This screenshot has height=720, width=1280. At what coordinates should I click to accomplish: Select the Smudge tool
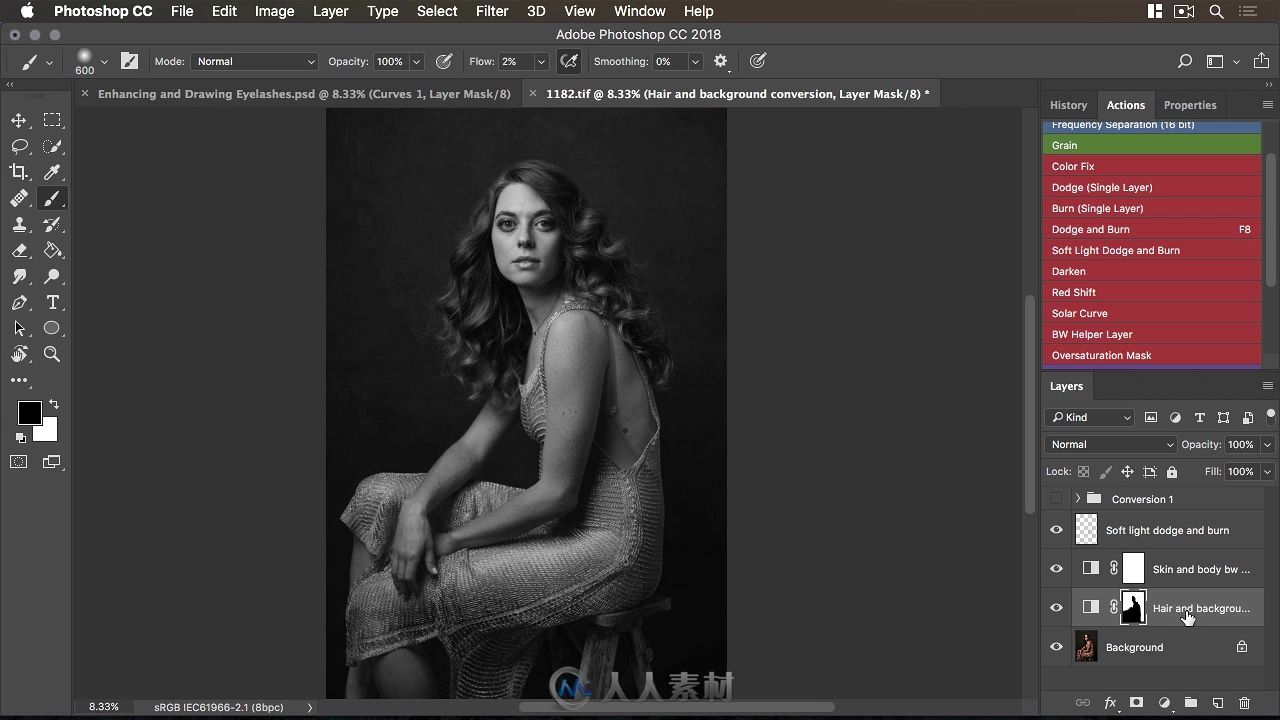pyautogui.click(x=19, y=276)
